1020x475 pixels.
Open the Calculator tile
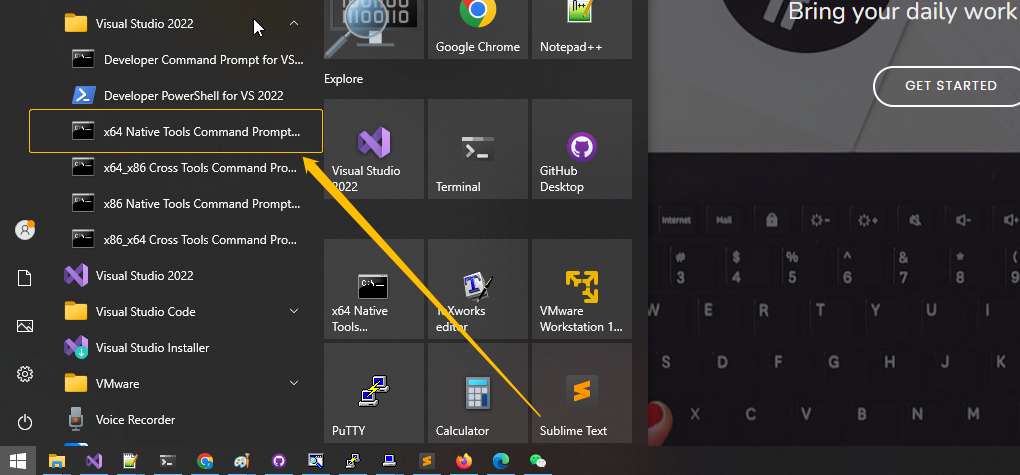(477, 393)
